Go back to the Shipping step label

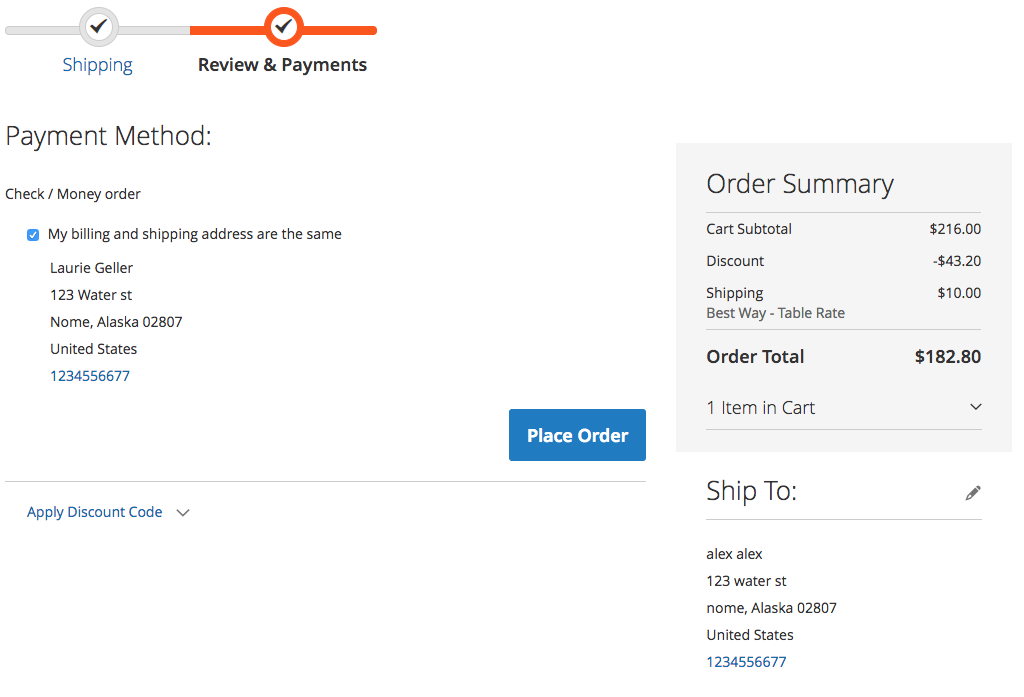point(97,65)
